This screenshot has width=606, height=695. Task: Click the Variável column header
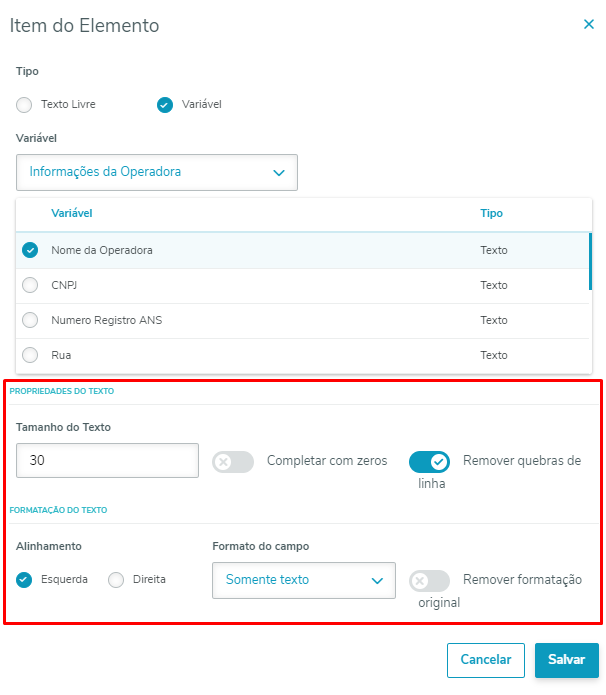[71, 213]
